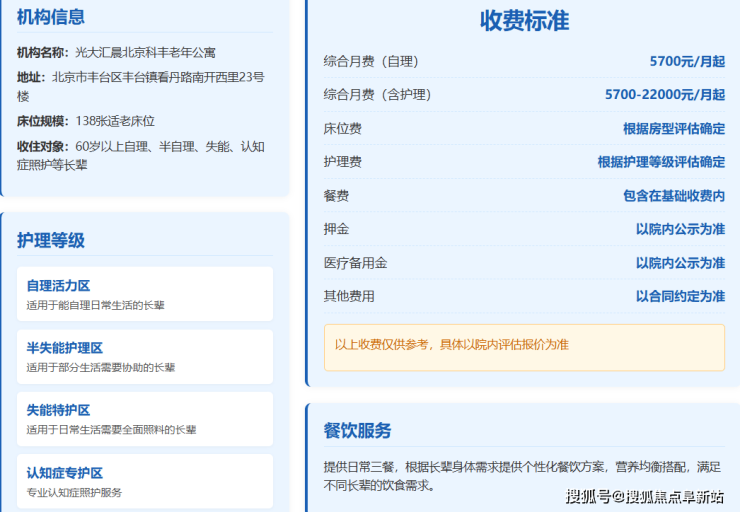Click the 机构信息 heading

tap(50, 17)
